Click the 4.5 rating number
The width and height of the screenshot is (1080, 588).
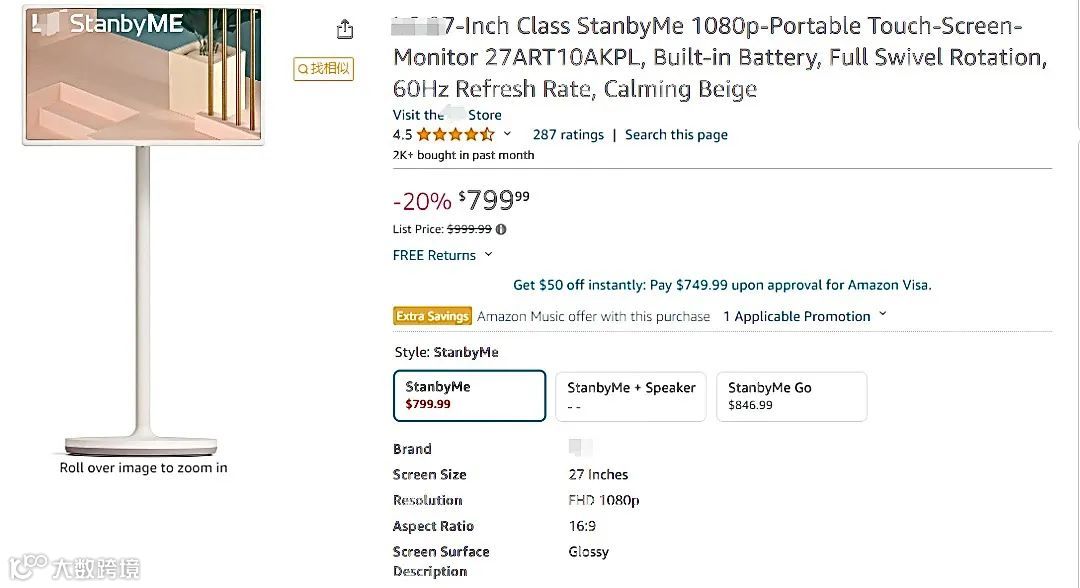[402, 135]
